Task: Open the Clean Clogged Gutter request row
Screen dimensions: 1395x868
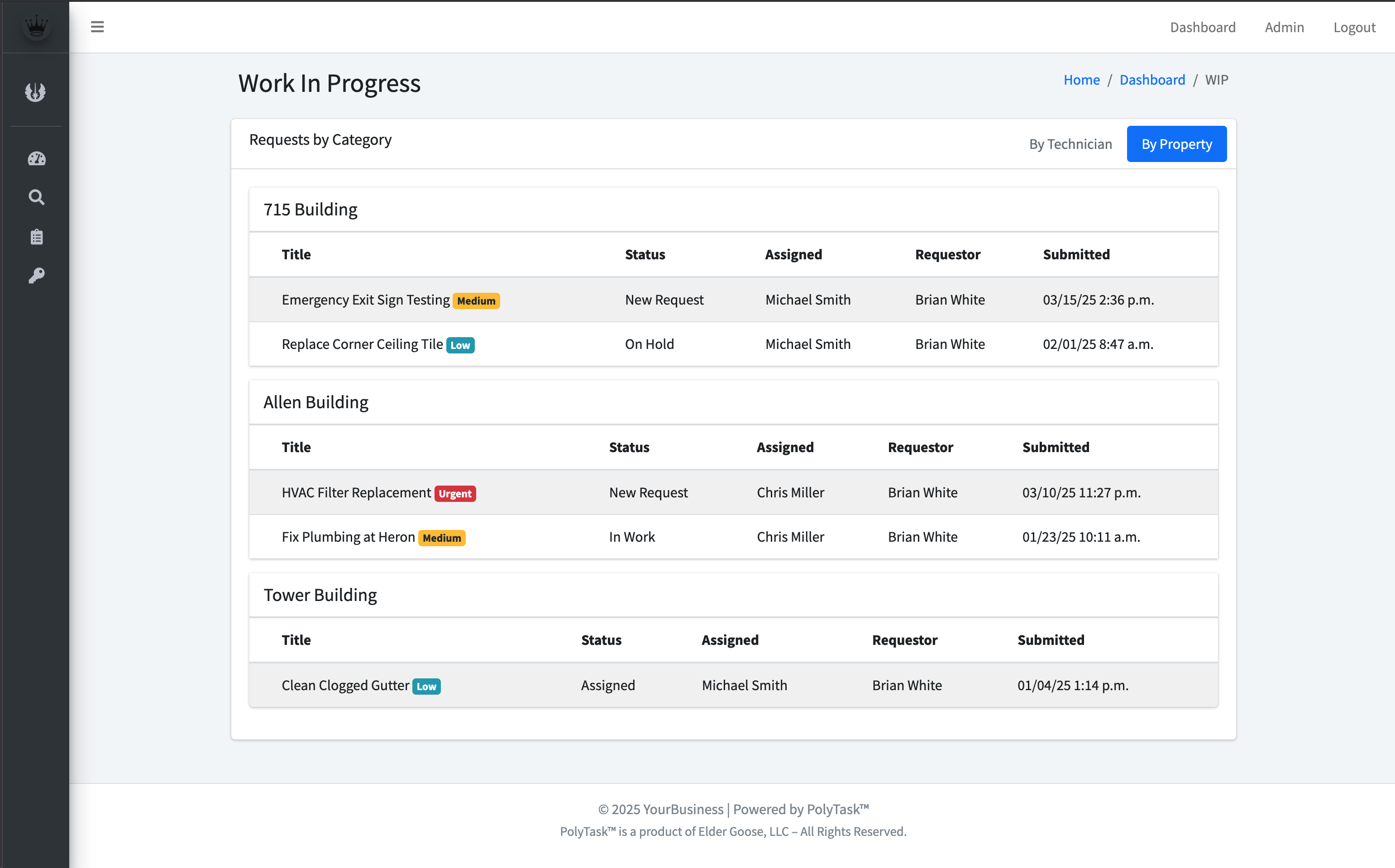Action: (x=345, y=685)
